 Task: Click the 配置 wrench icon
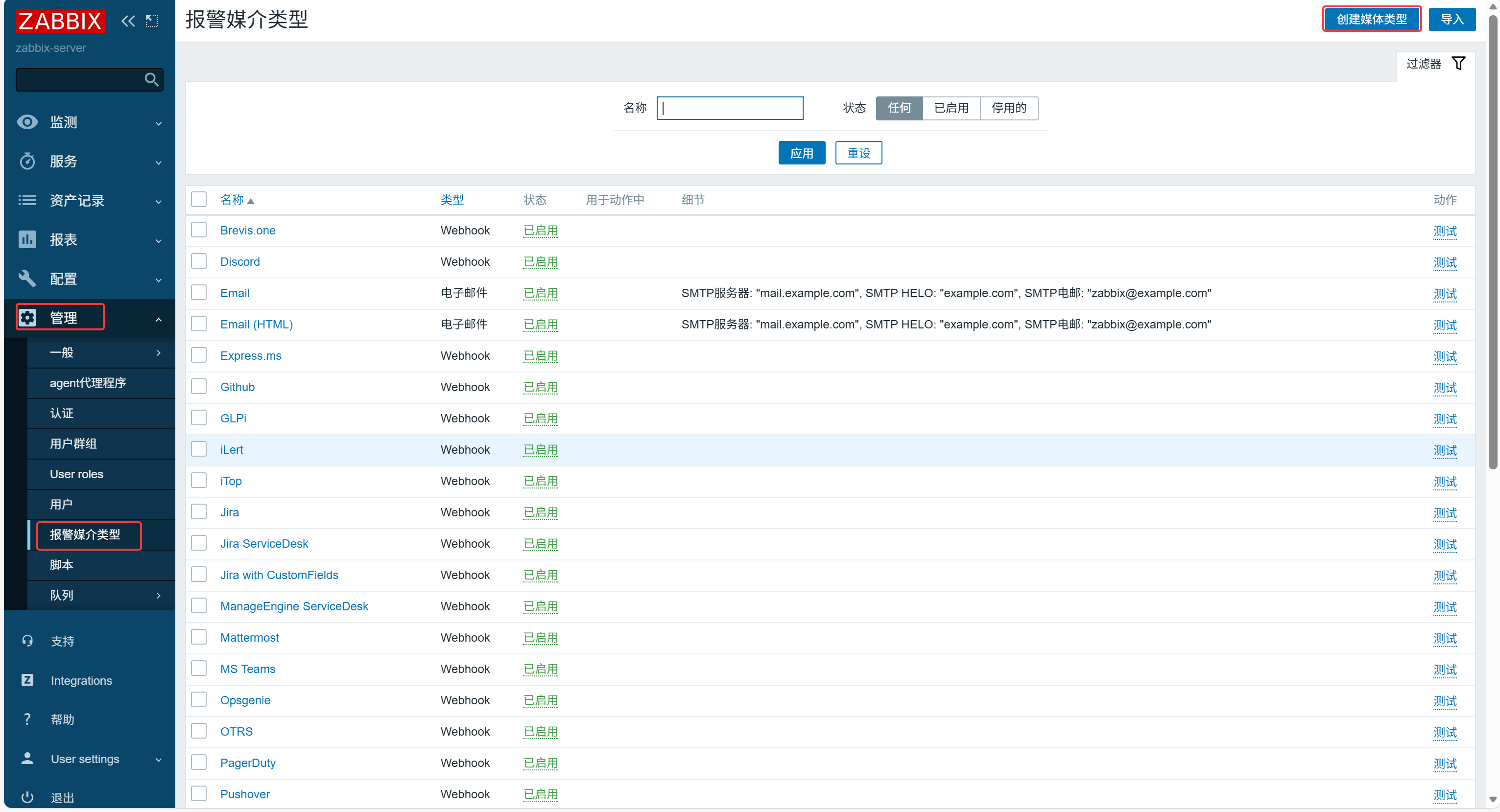pos(27,278)
